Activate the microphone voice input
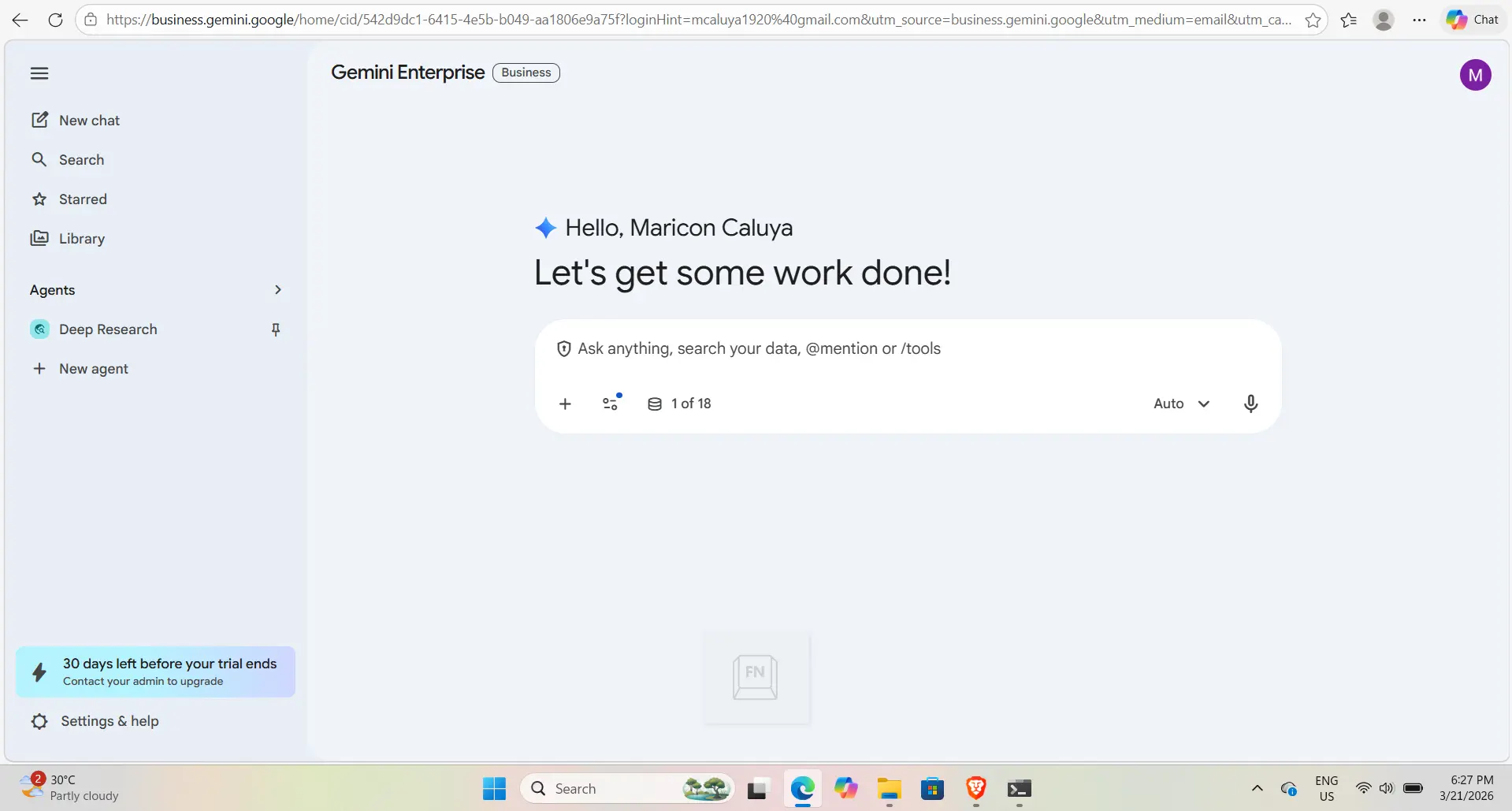Viewport: 1512px width, 811px height. point(1250,404)
